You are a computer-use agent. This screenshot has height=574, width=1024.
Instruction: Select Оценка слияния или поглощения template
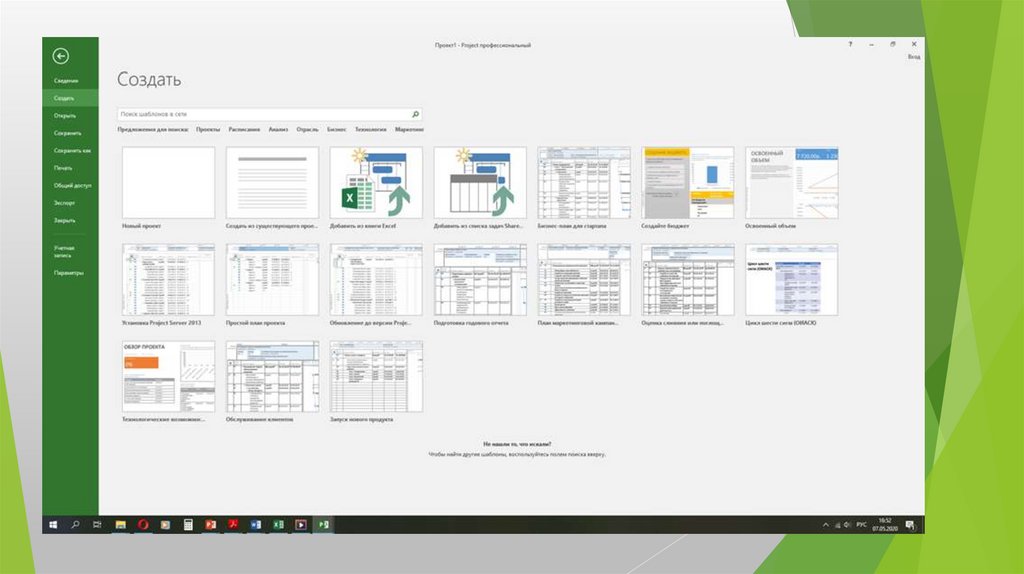click(x=688, y=285)
